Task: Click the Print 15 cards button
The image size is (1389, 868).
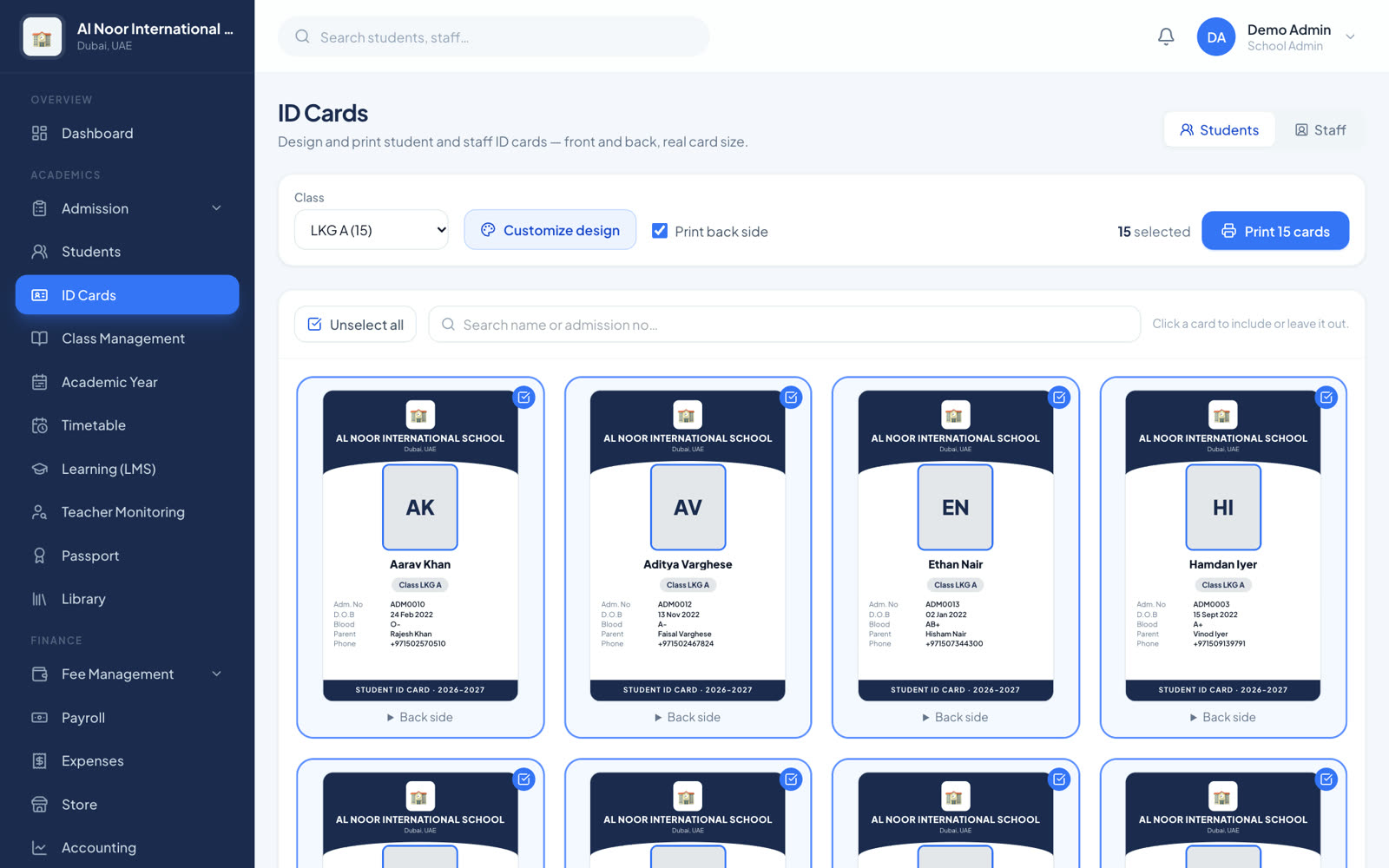Action: [1275, 231]
